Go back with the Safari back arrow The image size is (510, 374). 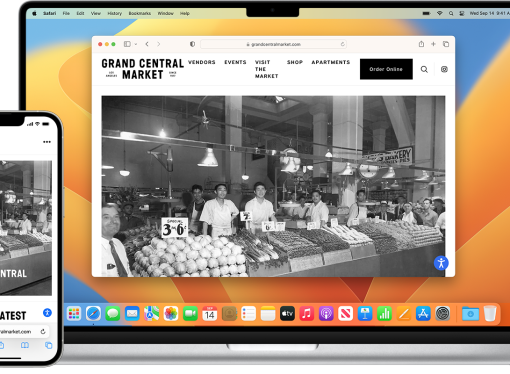pos(147,44)
